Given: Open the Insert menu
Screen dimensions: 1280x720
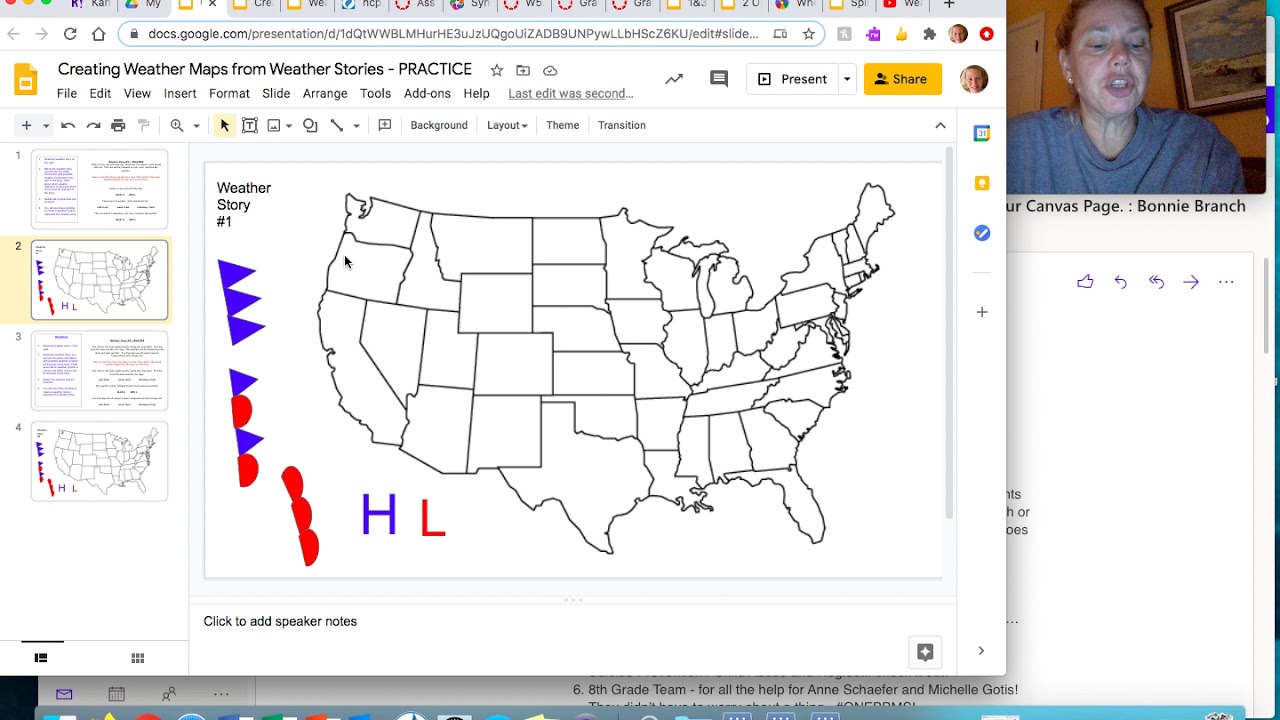Looking at the screenshot, I should coord(180,93).
